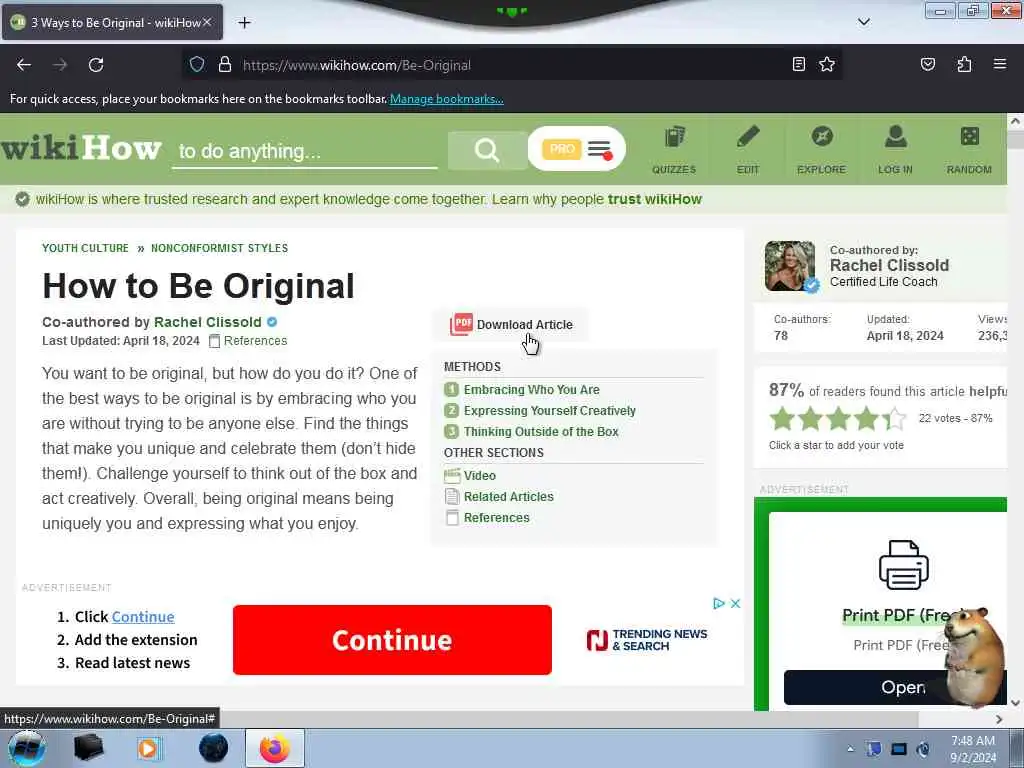The height and width of the screenshot is (768, 1024).
Task: Click the printer icon in sidebar ad
Action: 904,565
